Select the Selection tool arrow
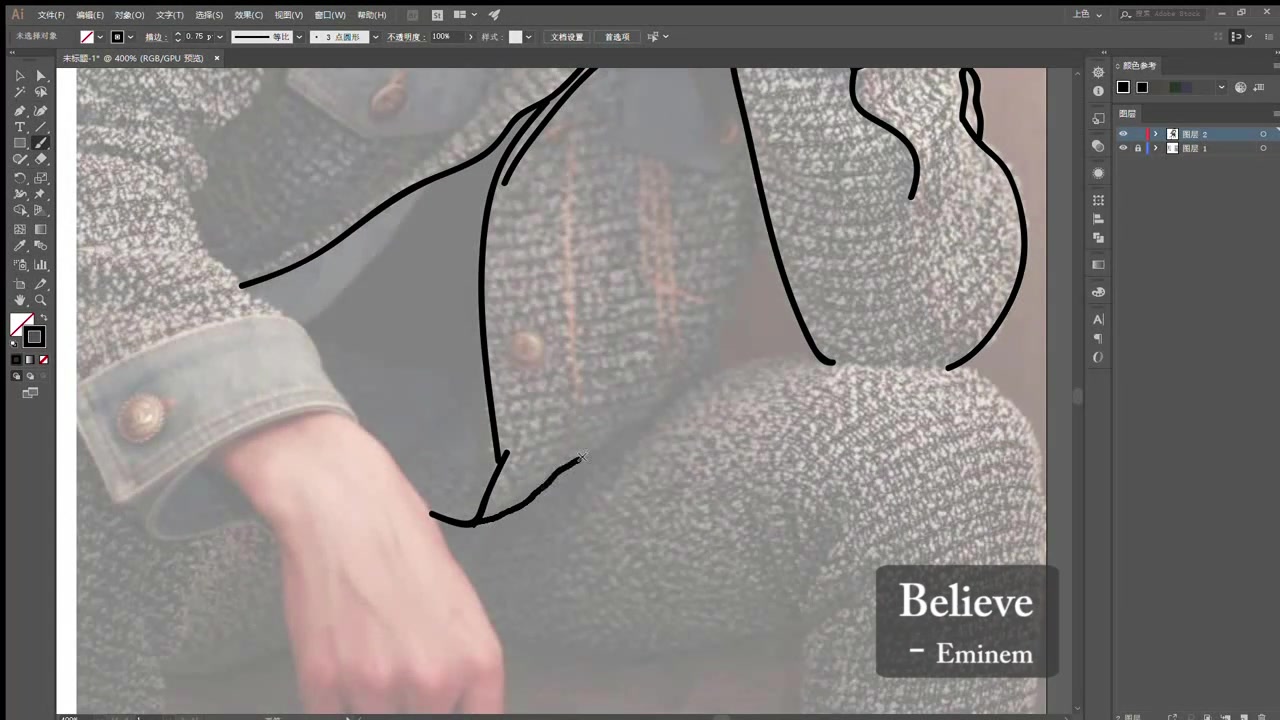This screenshot has height=720, width=1280. tap(19, 76)
